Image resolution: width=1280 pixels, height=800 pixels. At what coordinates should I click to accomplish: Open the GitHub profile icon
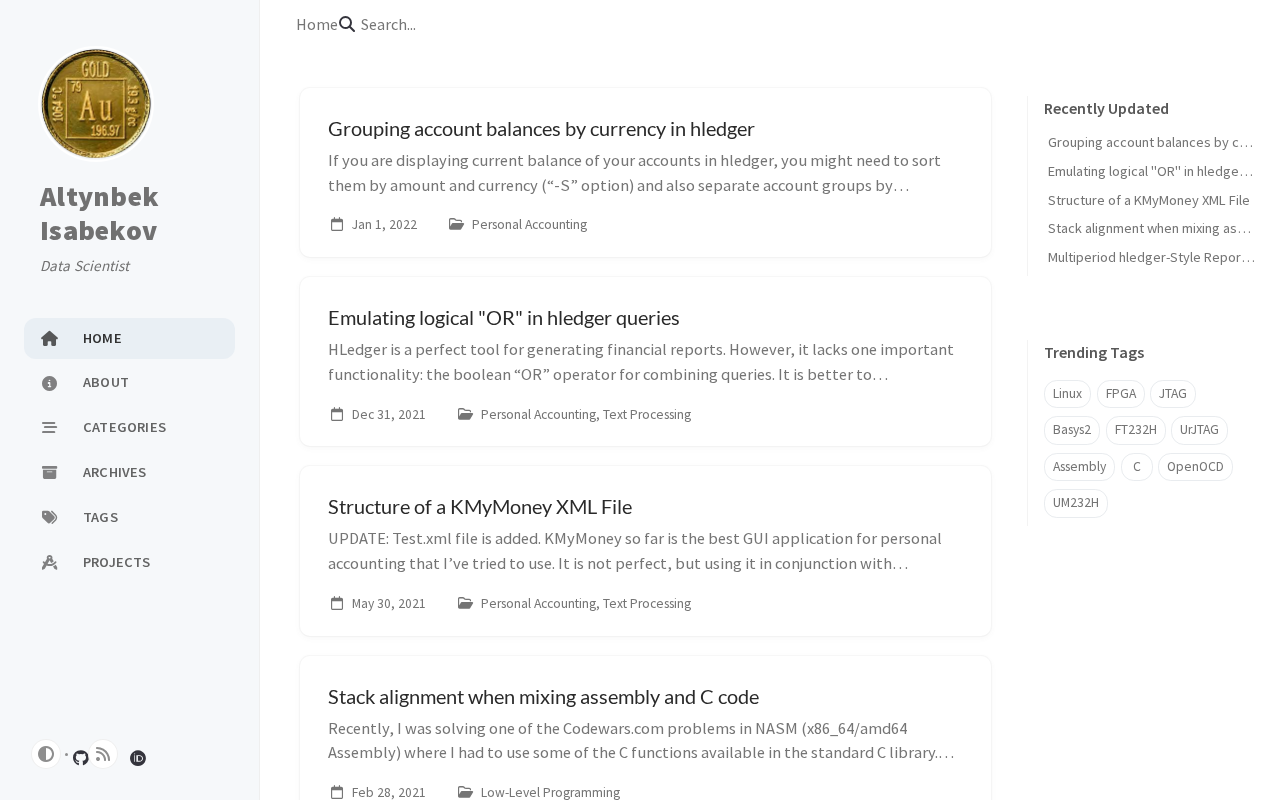81,758
